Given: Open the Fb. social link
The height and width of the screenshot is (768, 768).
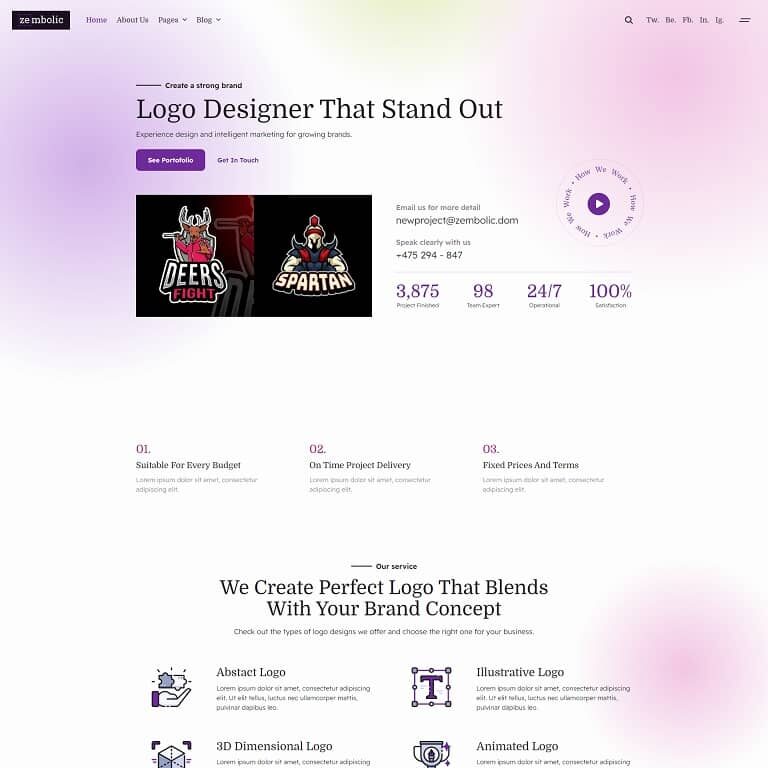Looking at the screenshot, I should click(688, 20).
